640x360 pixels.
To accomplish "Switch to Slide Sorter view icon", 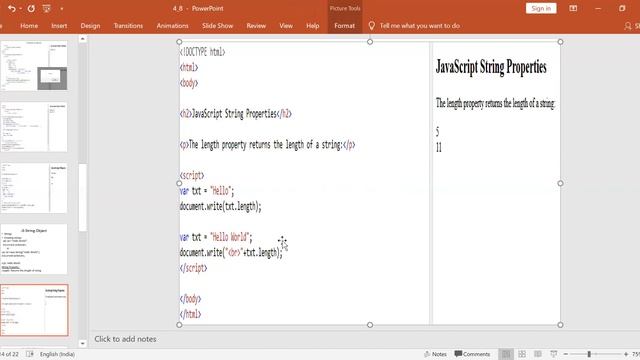I will click(522, 354).
